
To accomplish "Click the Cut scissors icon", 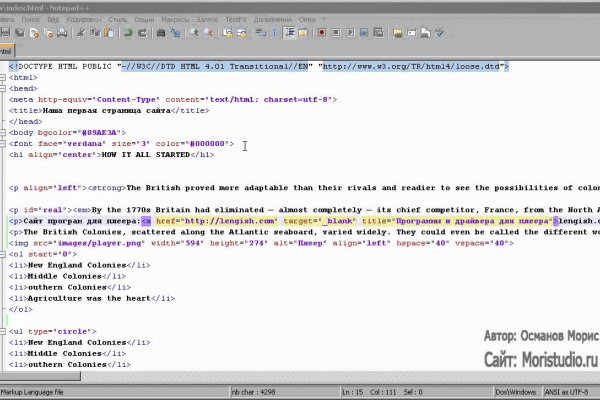I will (79, 32).
